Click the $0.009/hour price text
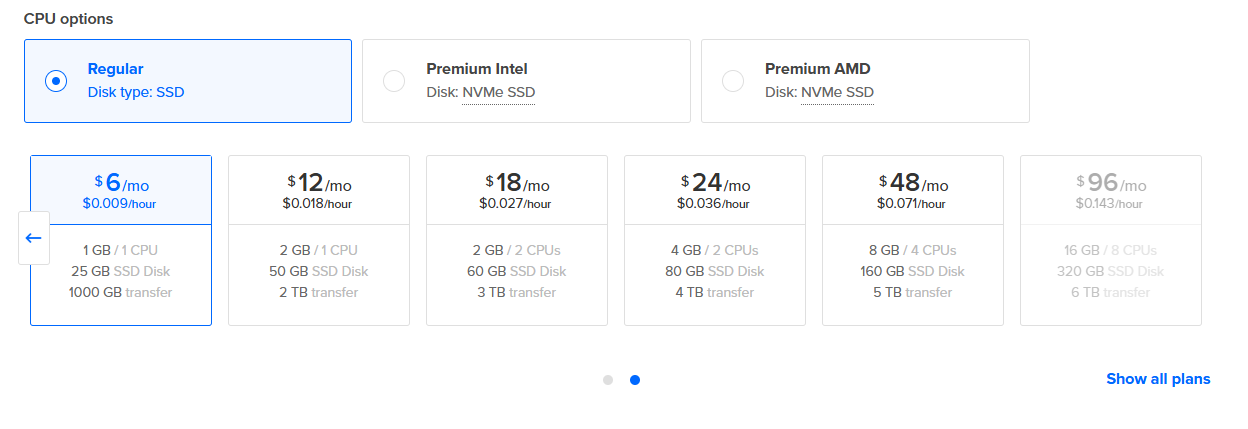 pyautogui.click(x=119, y=204)
